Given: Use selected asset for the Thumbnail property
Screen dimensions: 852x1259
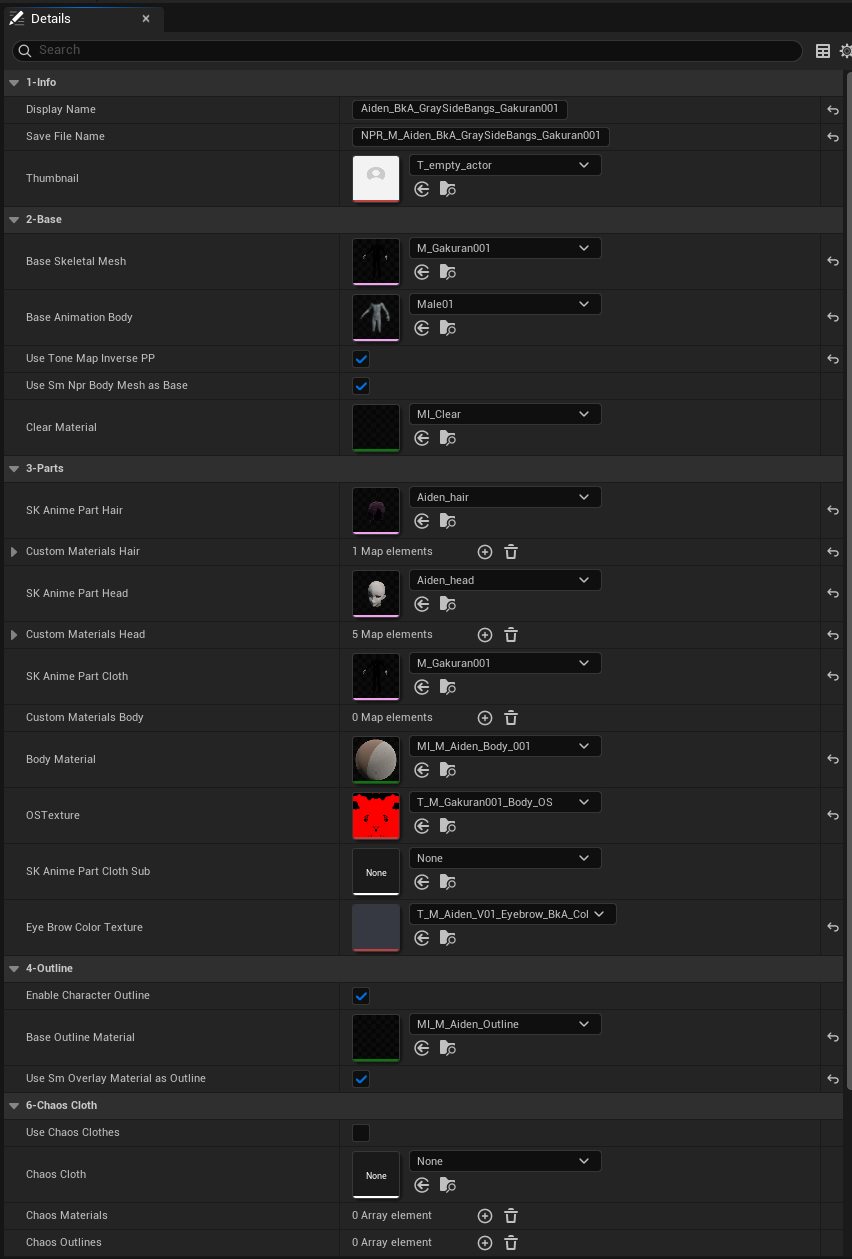Looking at the screenshot, I should (421, 189).
